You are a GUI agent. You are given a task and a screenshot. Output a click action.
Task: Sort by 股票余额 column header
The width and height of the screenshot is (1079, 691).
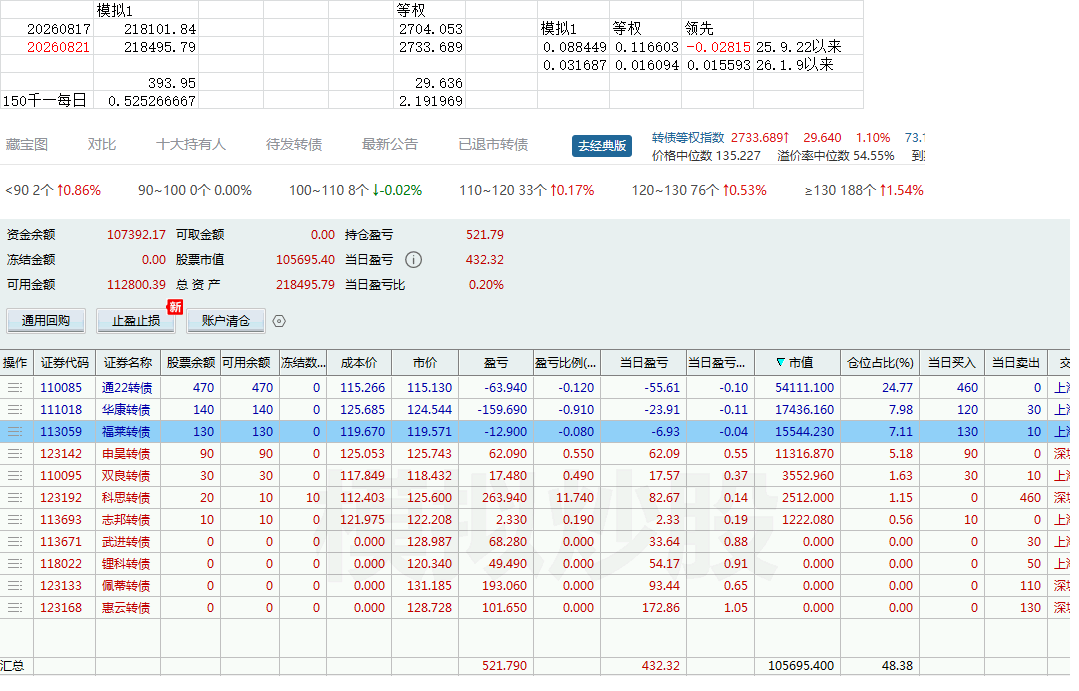point(191,363)
